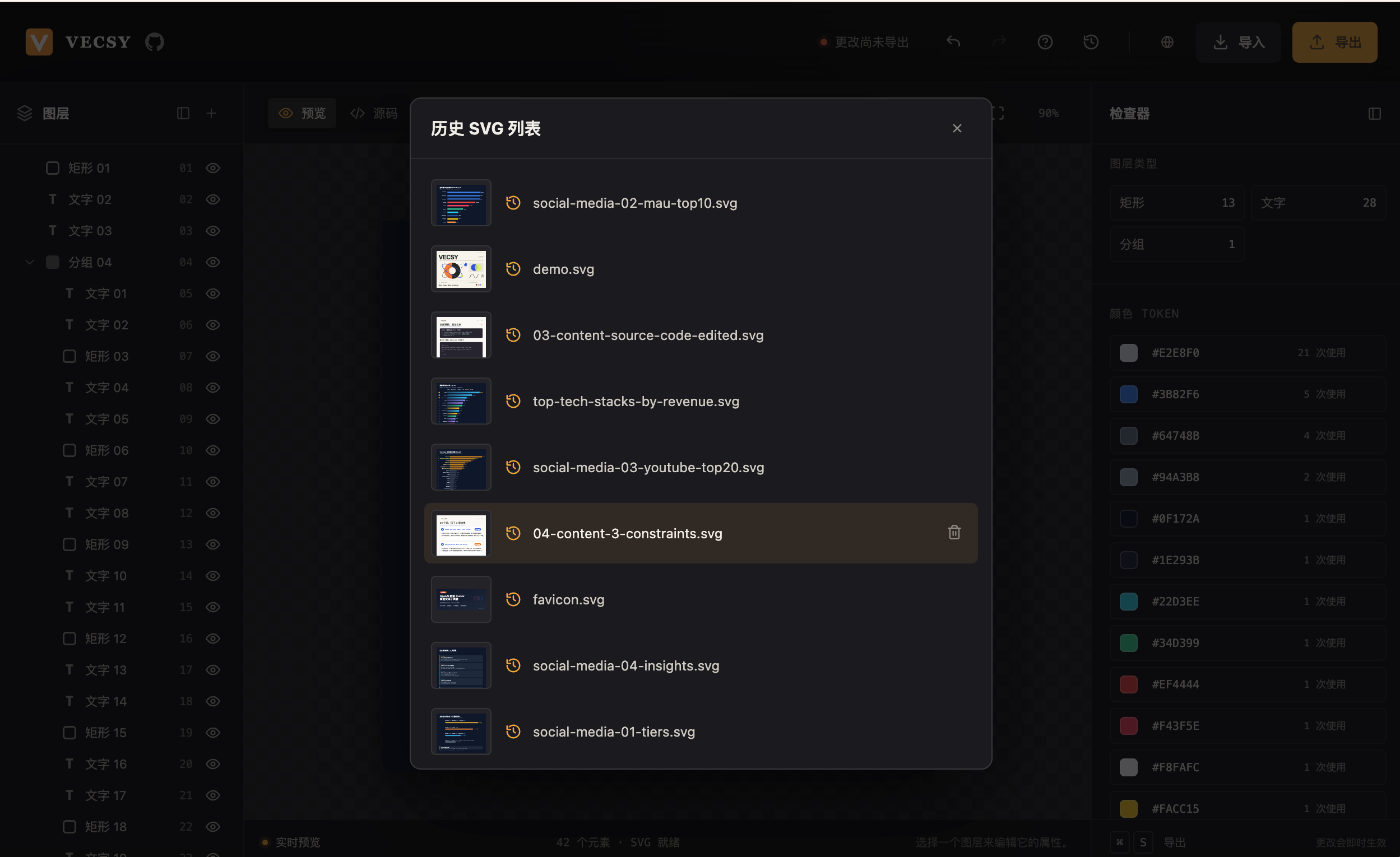Click the 导入 import button
The width and height of the screenshot is (1400, 857).
pyautogui.click(x=1238, y=42)
